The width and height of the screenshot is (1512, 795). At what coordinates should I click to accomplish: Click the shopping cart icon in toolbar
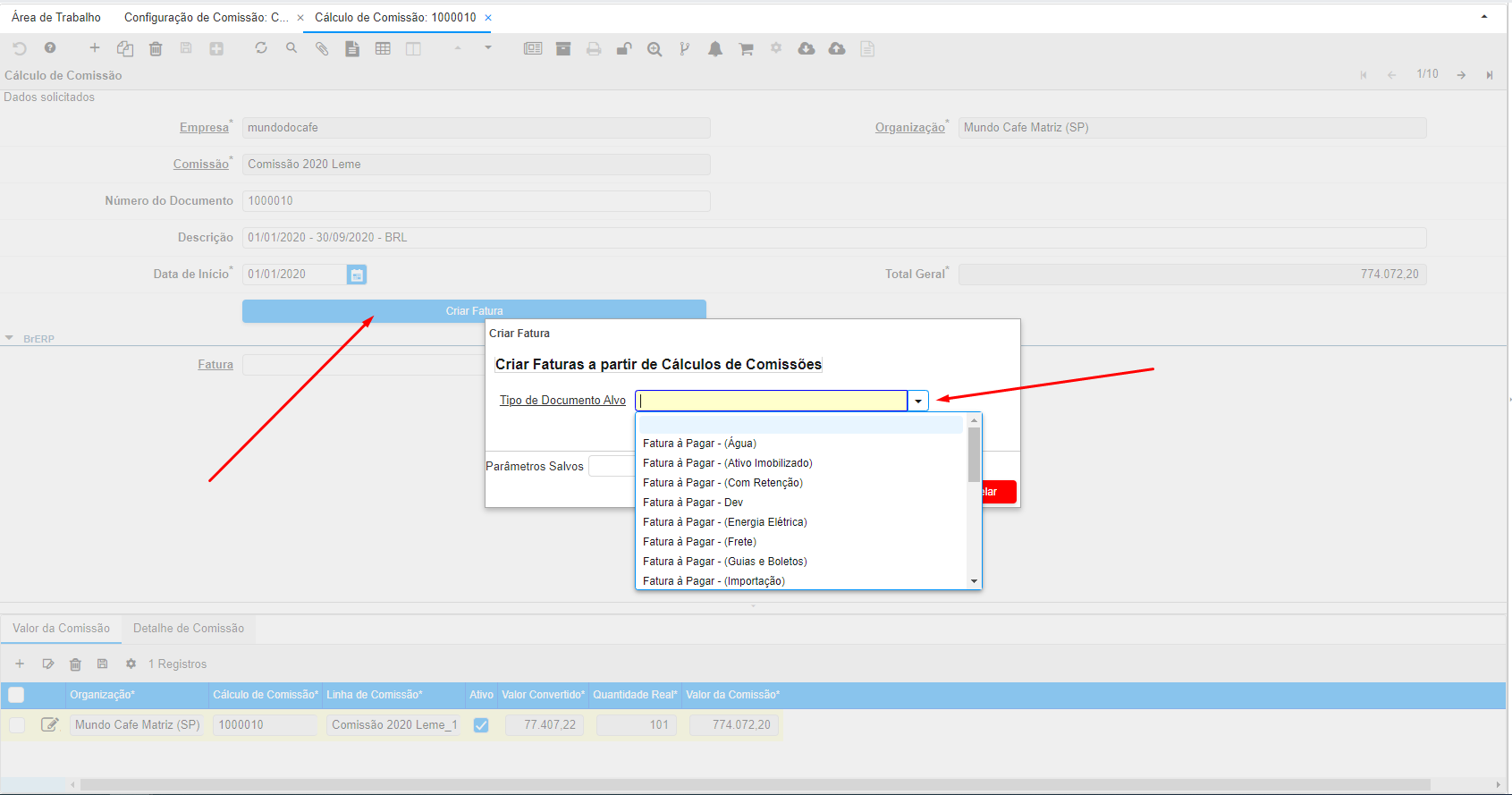coord(746,49)
